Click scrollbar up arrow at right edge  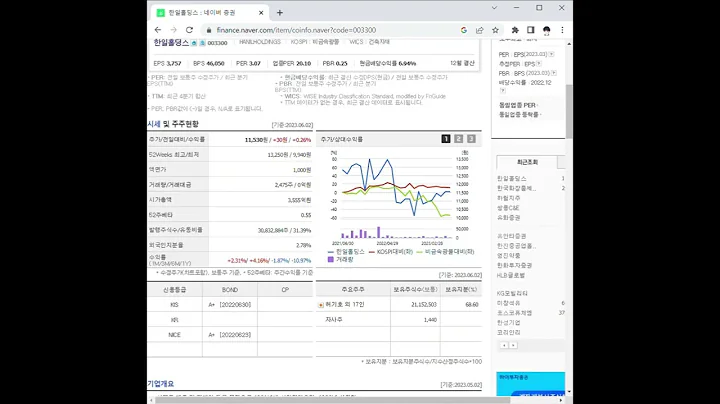569,44
